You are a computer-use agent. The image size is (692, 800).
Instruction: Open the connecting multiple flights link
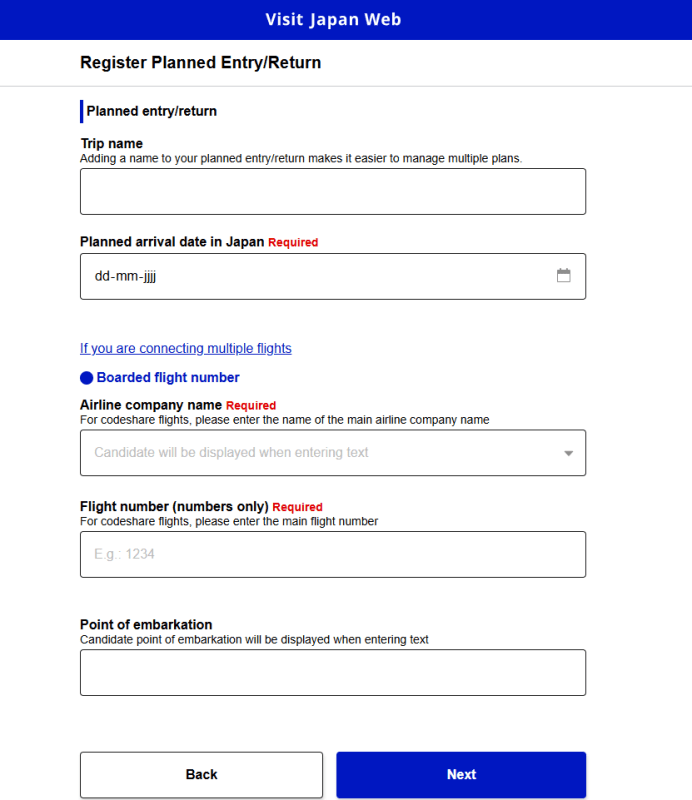point(186,348)
